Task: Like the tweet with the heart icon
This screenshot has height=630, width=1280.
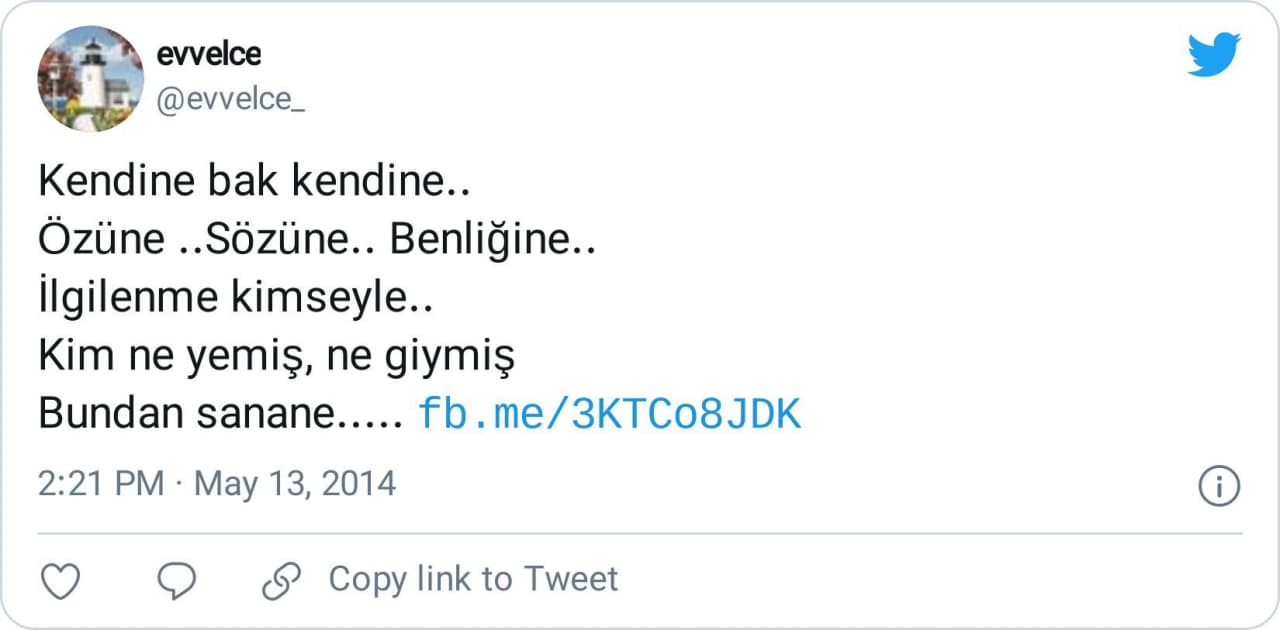Action: pos(60,580)
